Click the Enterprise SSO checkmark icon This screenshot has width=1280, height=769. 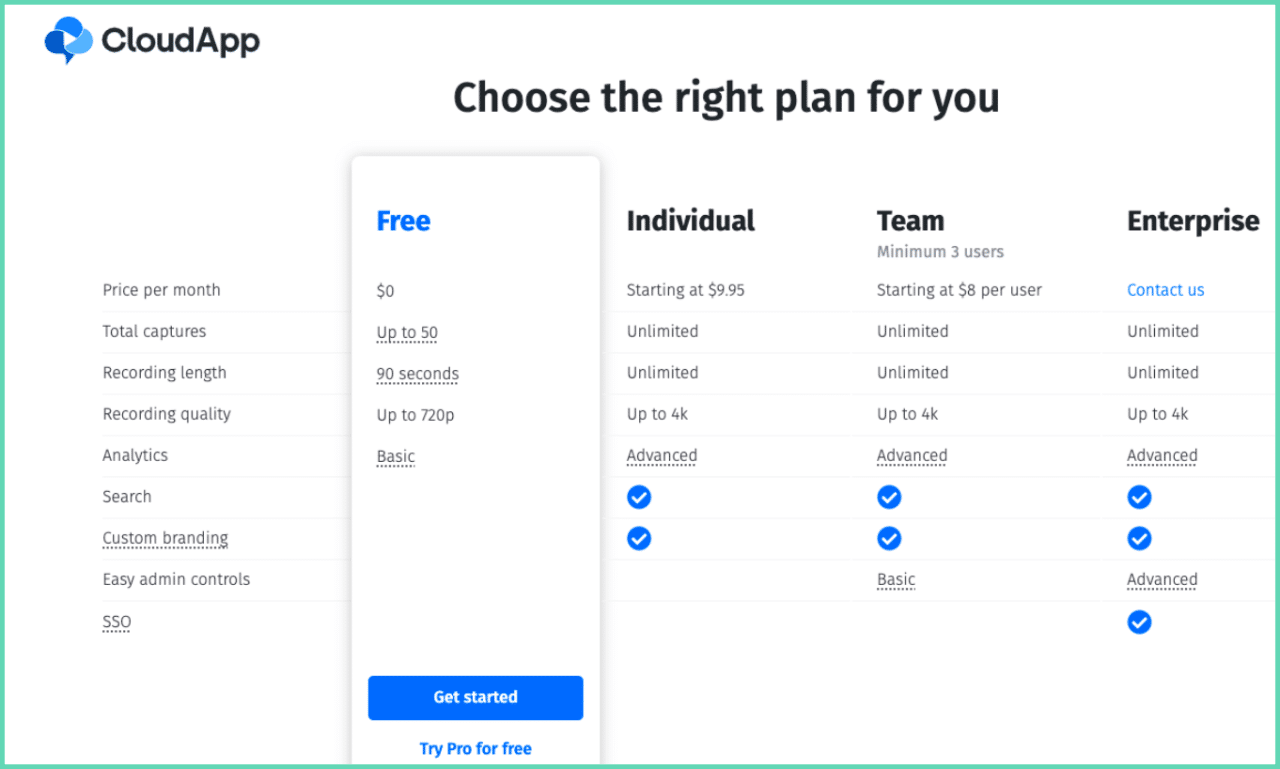[x=1139, y=623]
